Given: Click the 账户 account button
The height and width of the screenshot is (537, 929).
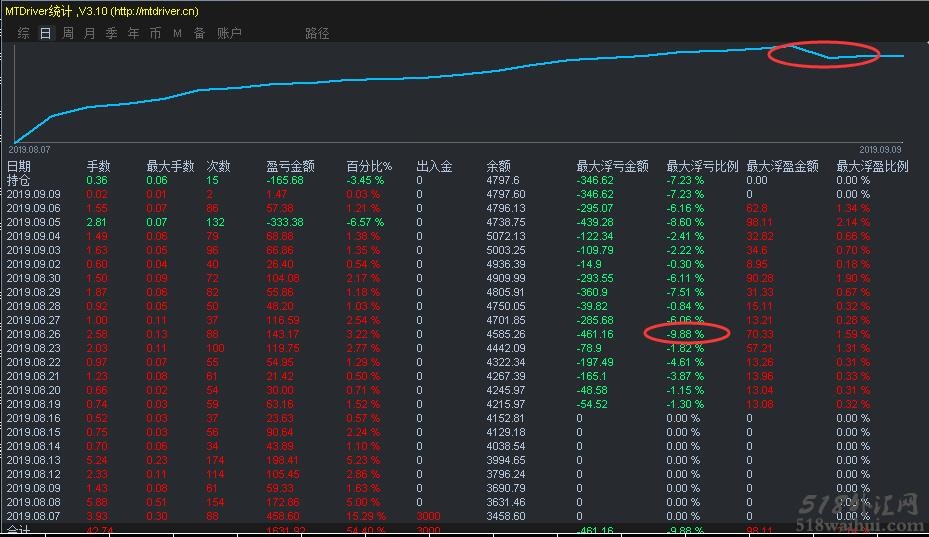Looking at the screenshot, I should pos(229,33).
